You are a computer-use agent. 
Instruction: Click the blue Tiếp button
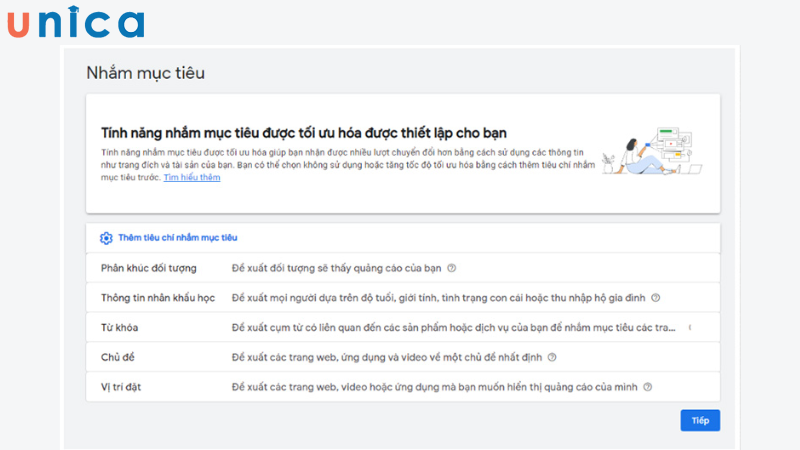[700, 420]
